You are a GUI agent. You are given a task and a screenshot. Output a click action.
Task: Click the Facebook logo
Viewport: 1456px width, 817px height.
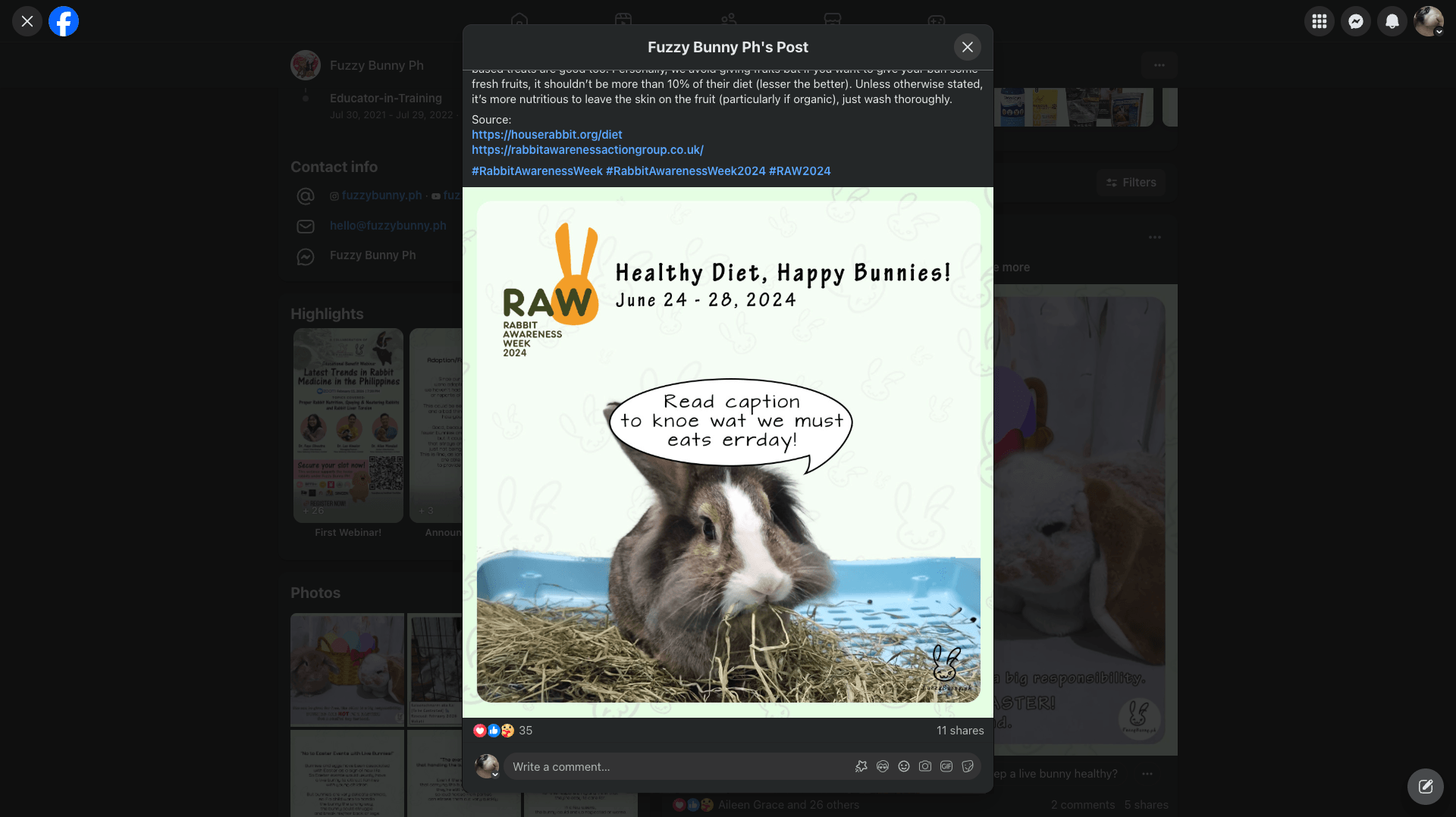(x=64, y=21)
